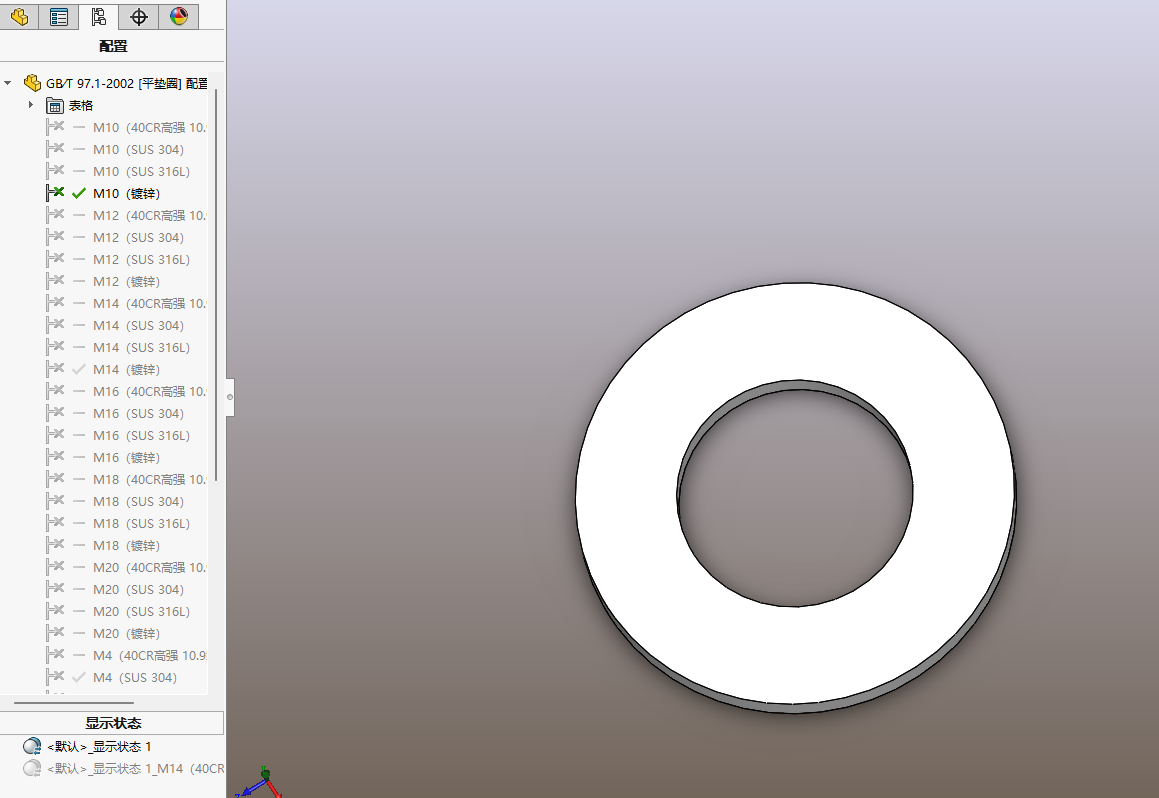1159x798 pixels.
Task: Click icon of <默认>_显示状态 1
Action: 32,746
